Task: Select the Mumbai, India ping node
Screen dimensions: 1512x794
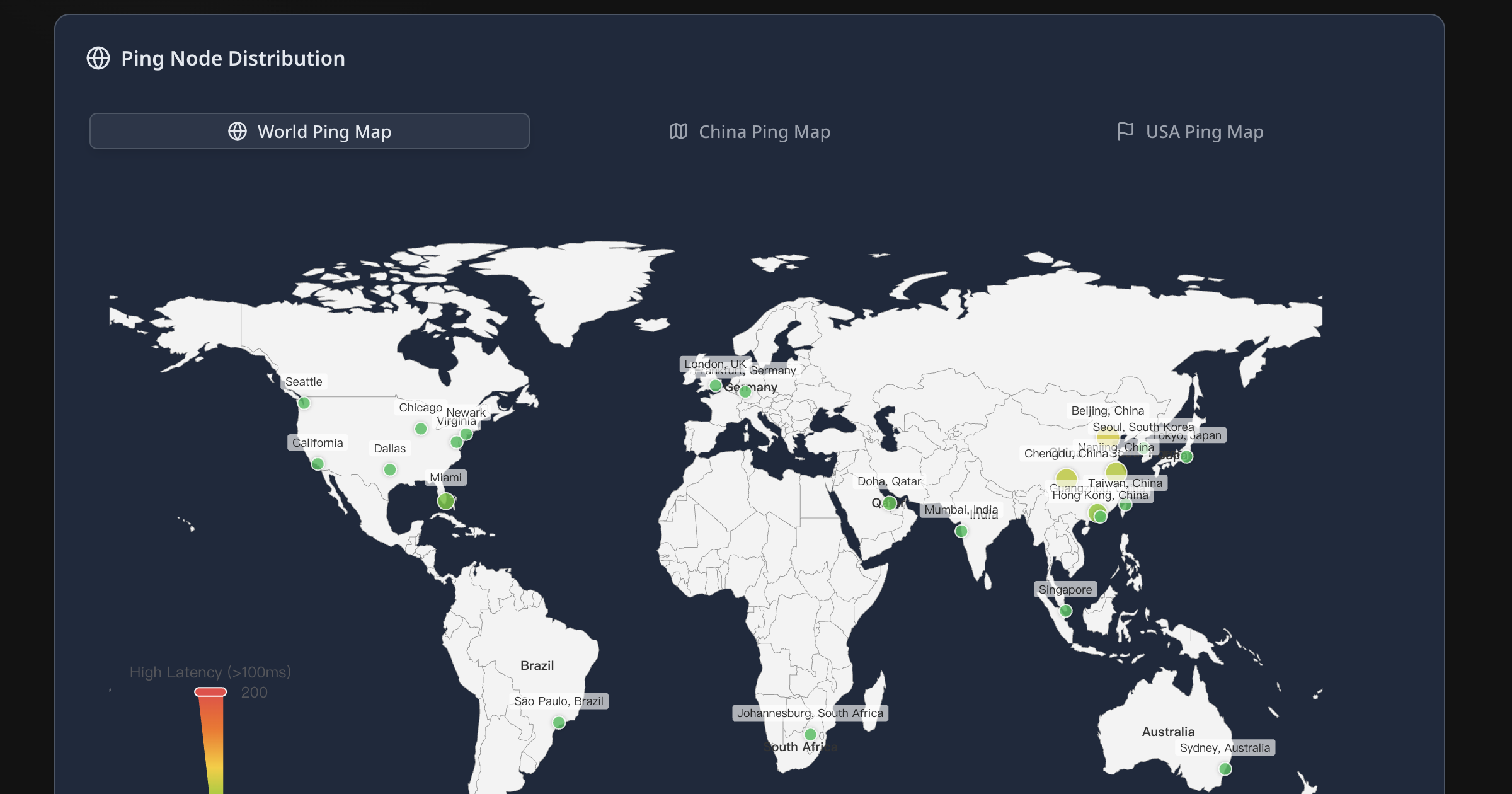Action: pyautogui.click(x=961, y=531)
